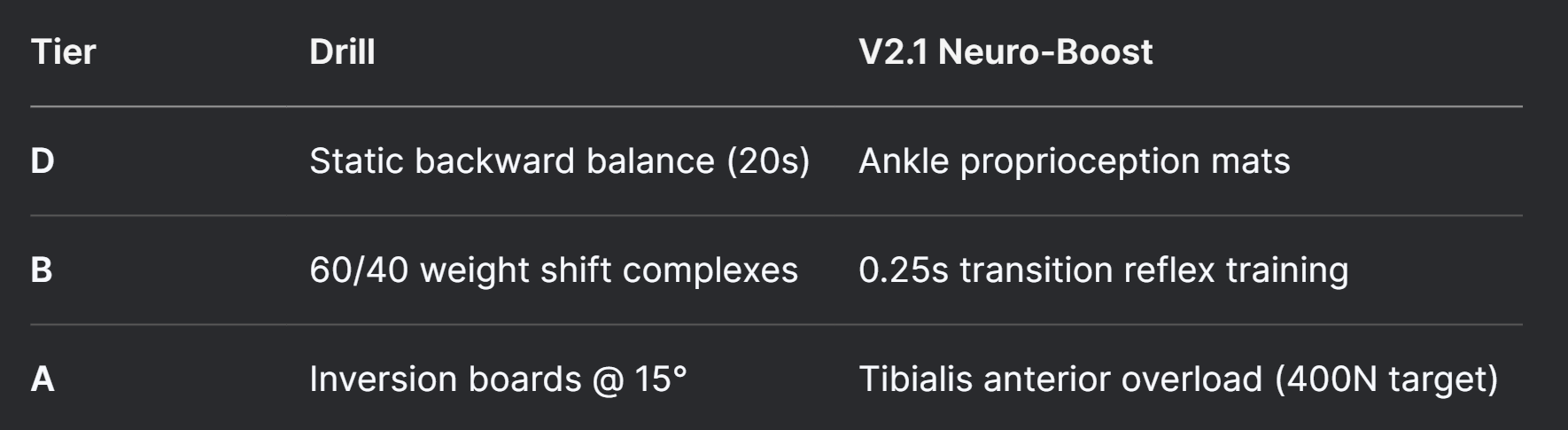
Task: Click the Static backward balance drill cell
Action: click(560, 161)
